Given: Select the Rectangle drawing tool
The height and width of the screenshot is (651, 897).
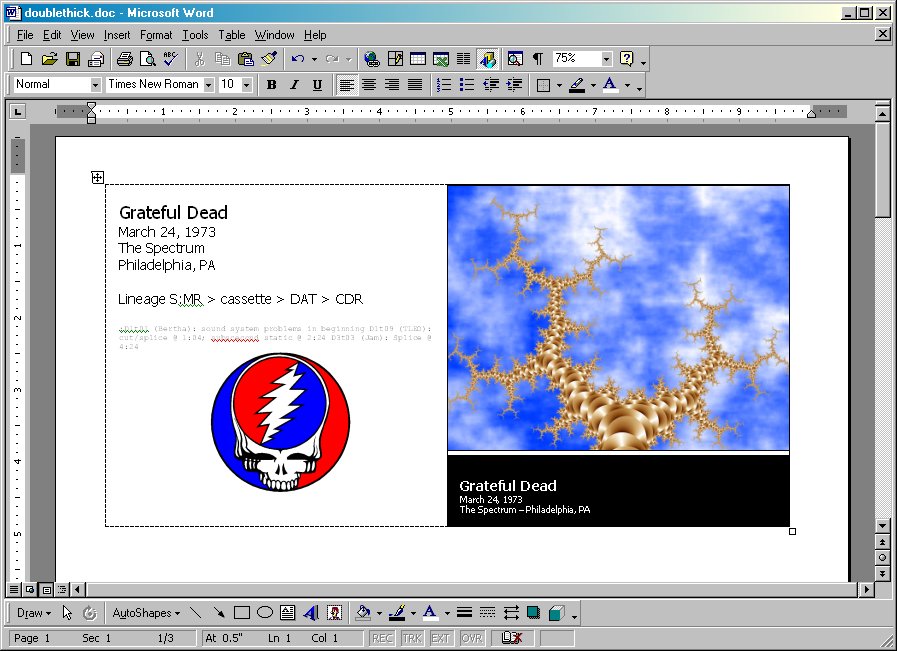Looking at the screenshot, I should click(241, 613).
